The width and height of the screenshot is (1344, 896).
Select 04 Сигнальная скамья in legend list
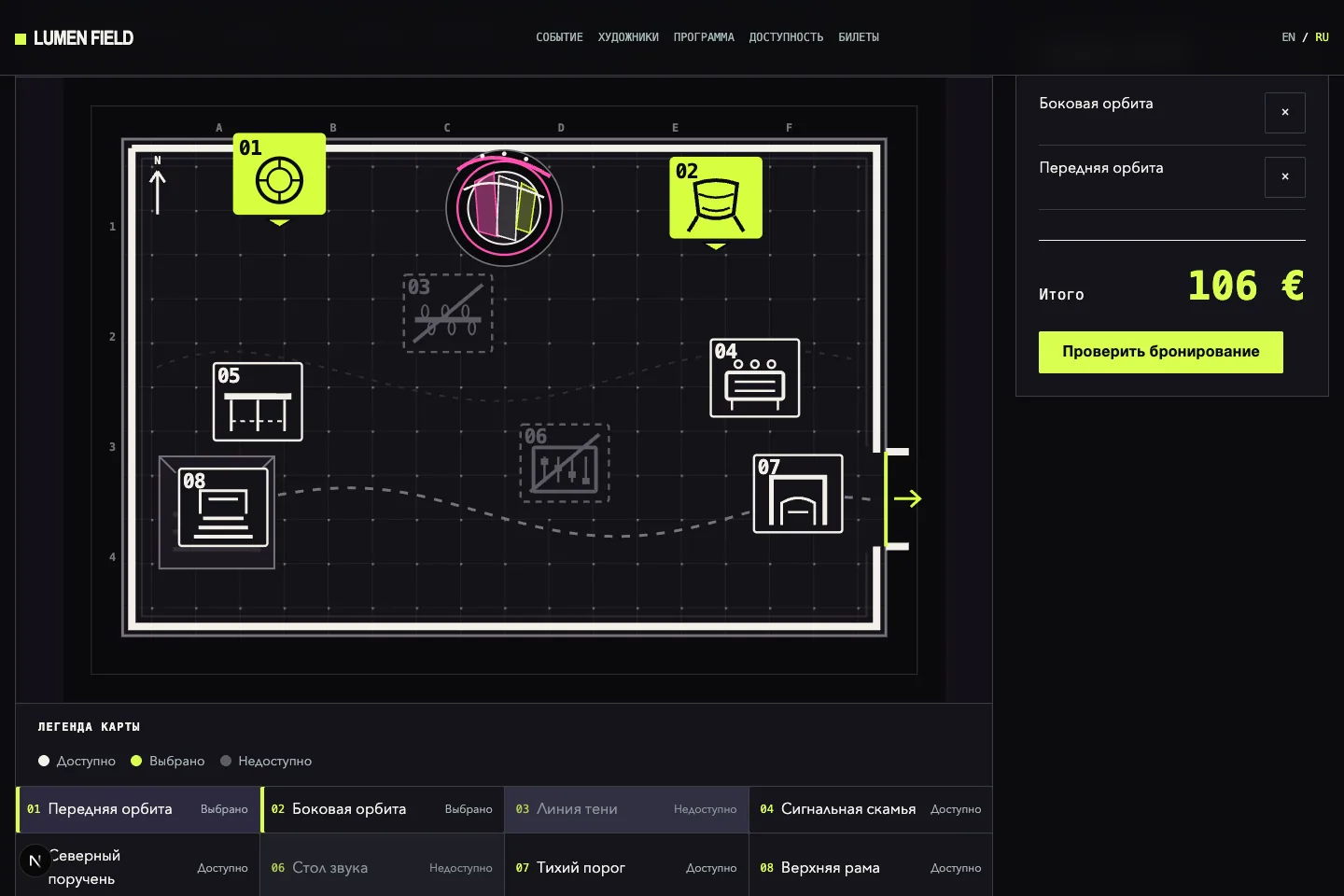pyautogui.click(x=871, y=809)
